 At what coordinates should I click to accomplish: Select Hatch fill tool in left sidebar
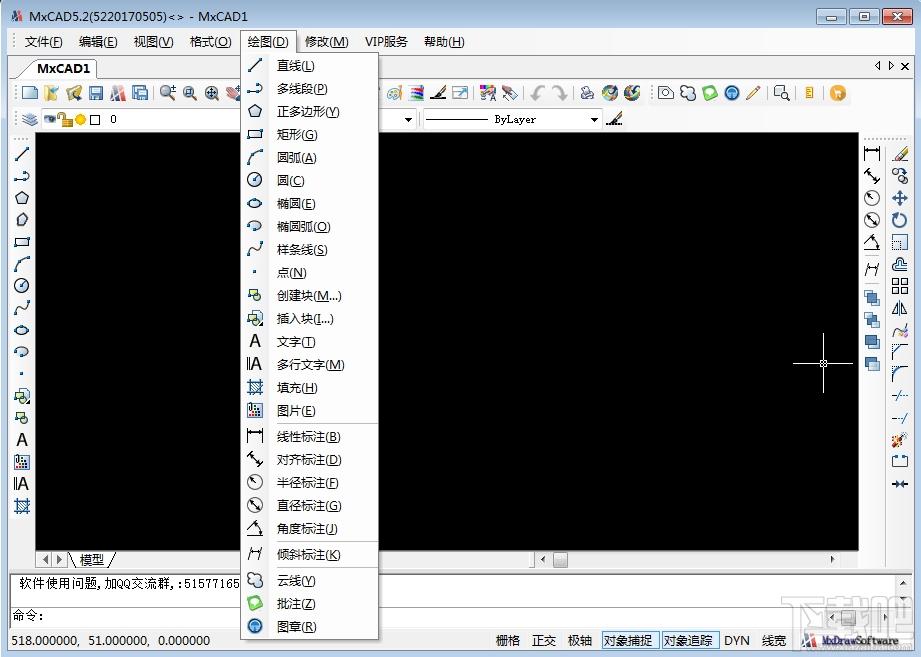(x=22, y=506)
